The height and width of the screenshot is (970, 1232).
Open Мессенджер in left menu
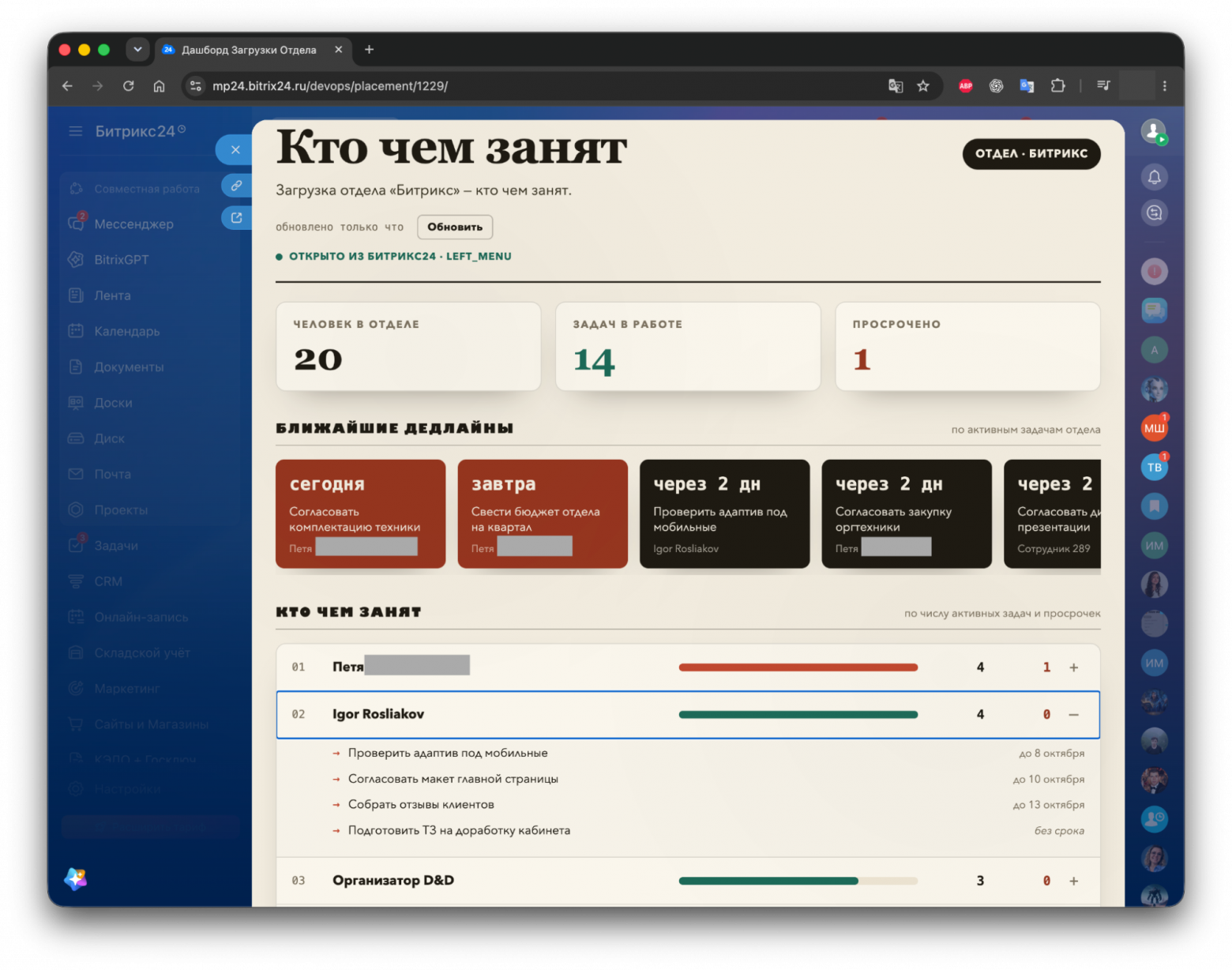tap(133, 224)
